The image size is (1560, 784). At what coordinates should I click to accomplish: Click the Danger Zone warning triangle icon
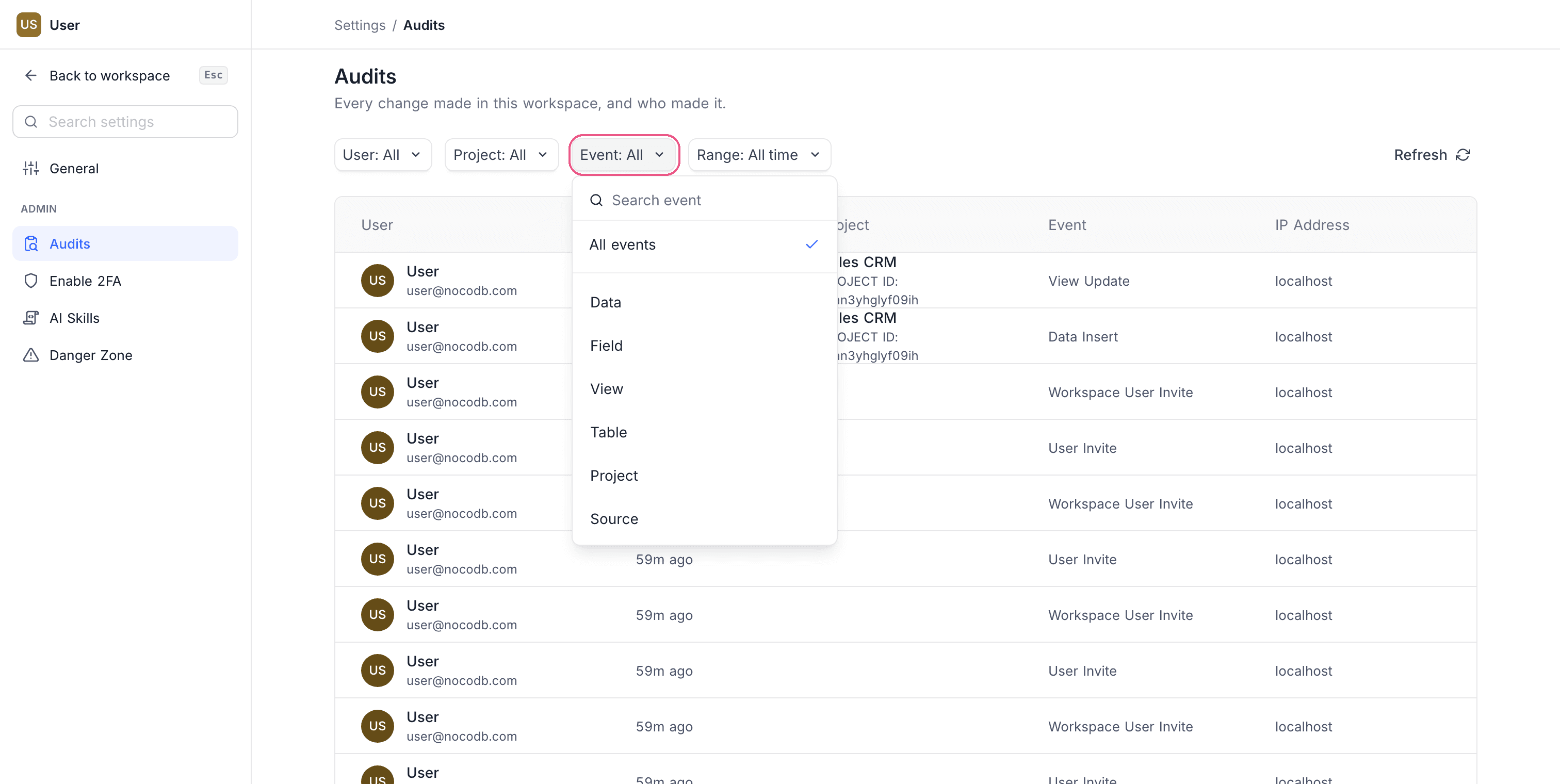pyautogui.click(x=31, y=355)
